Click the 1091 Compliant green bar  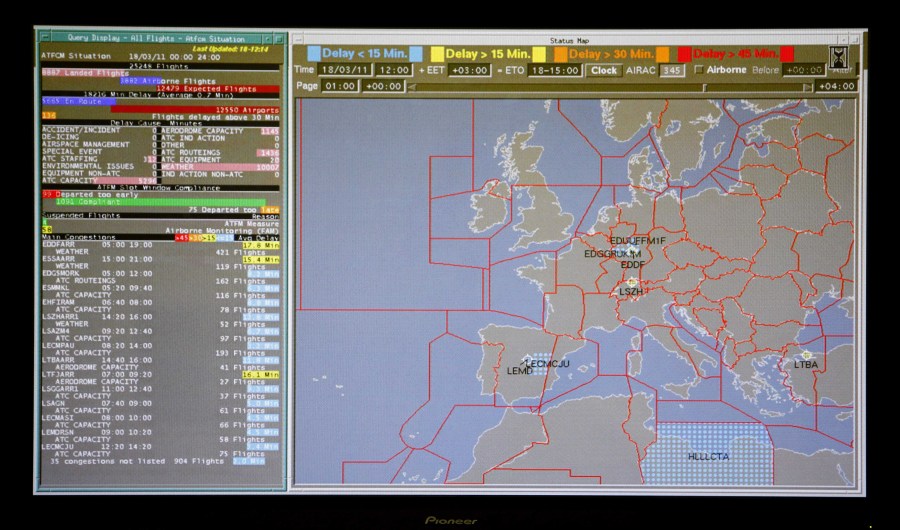tap(161, 202)
